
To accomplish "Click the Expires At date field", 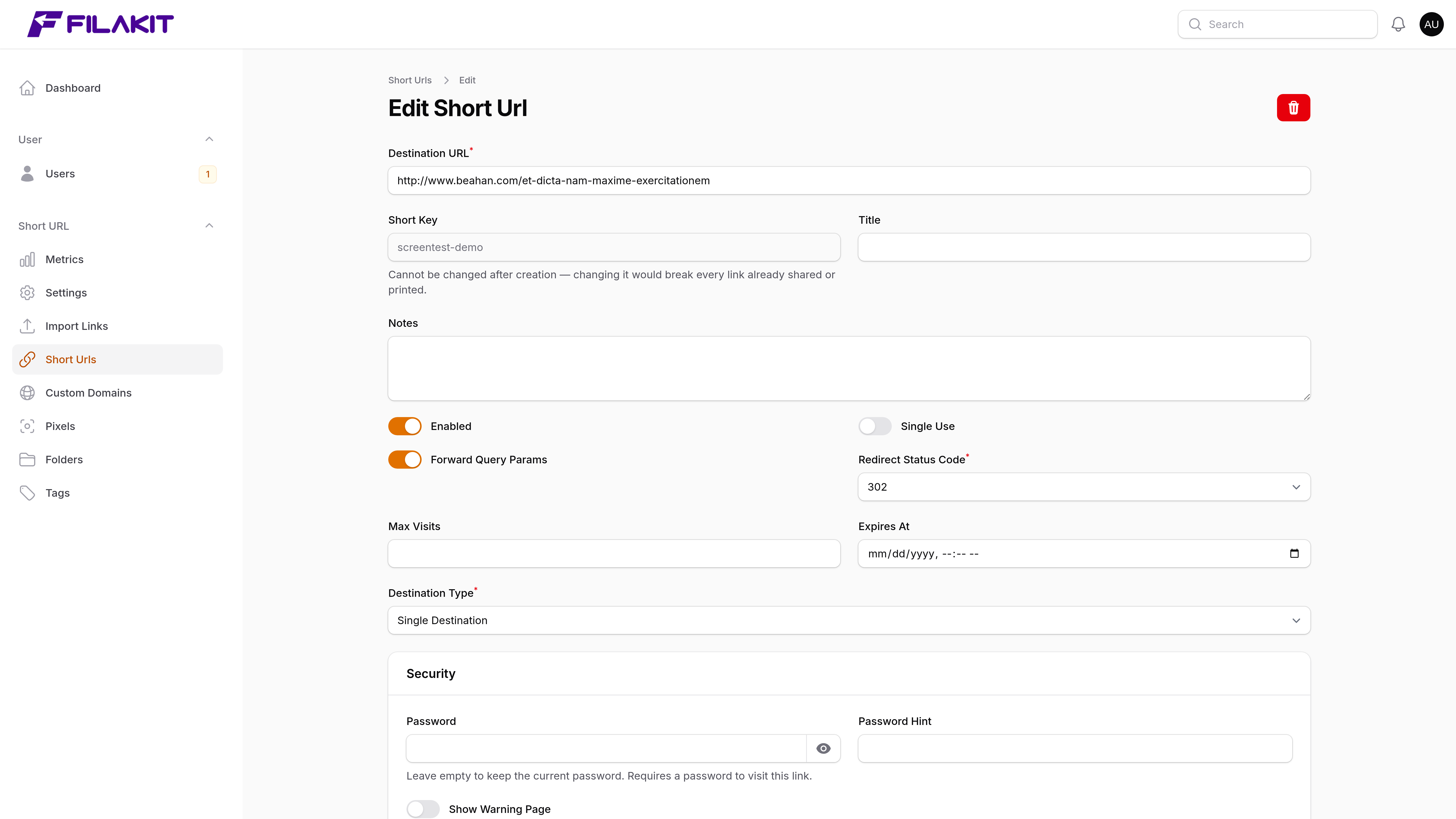I will coord(1084,553).
